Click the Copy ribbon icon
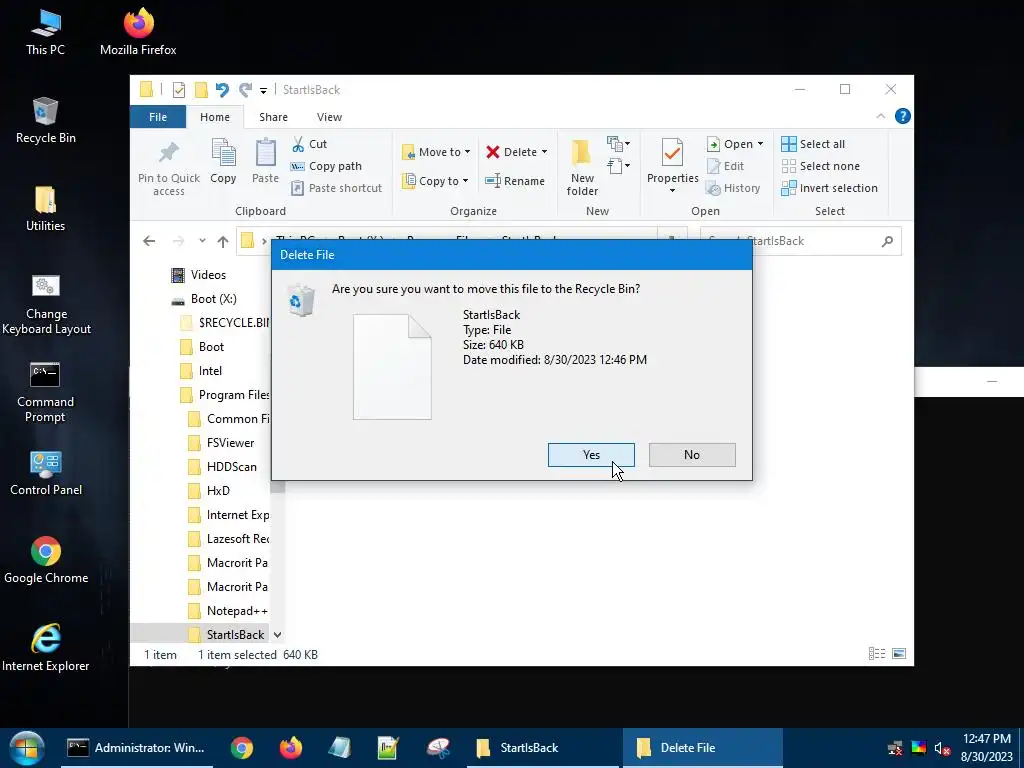Image resolution: width=1024 pixels, height=768 pixels. point(223,153)
